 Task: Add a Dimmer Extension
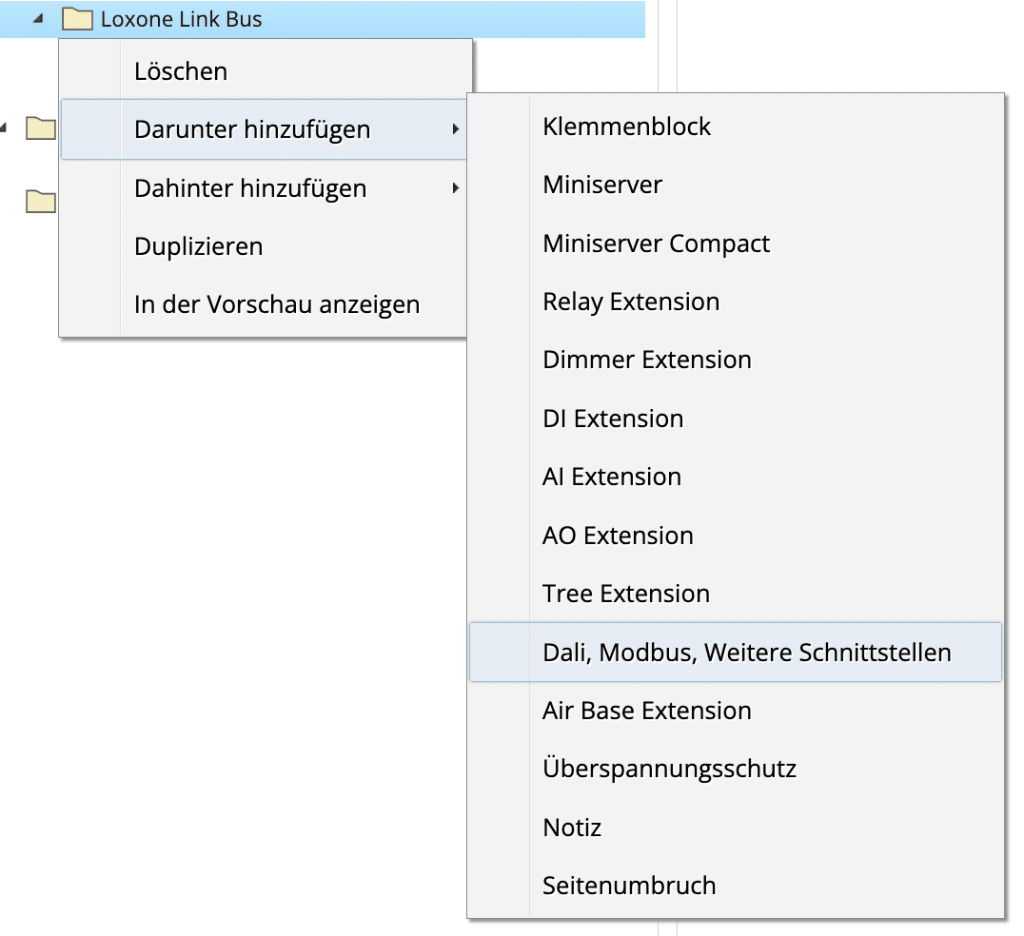pyautogui.click(x=735, y=360)
